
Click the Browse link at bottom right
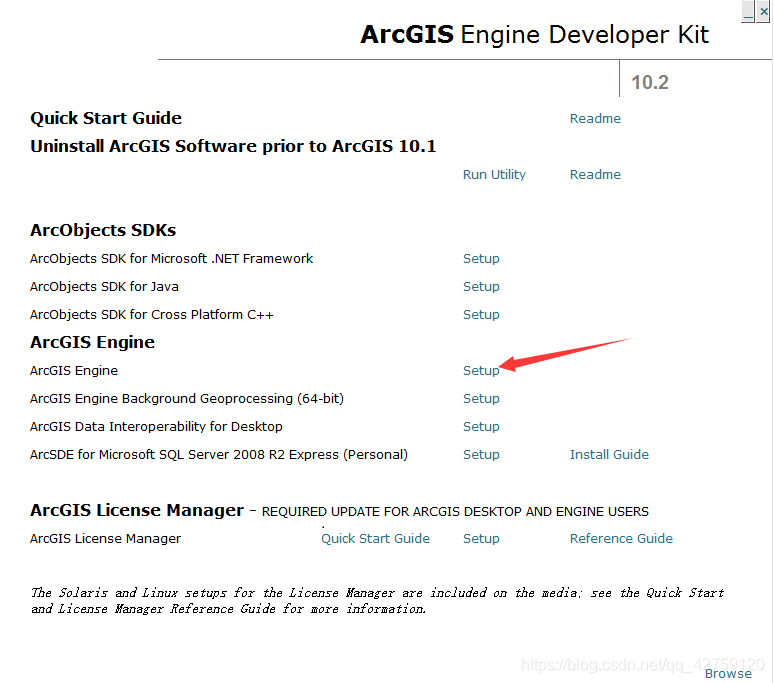pyautogui.click(x=728, y=674)
